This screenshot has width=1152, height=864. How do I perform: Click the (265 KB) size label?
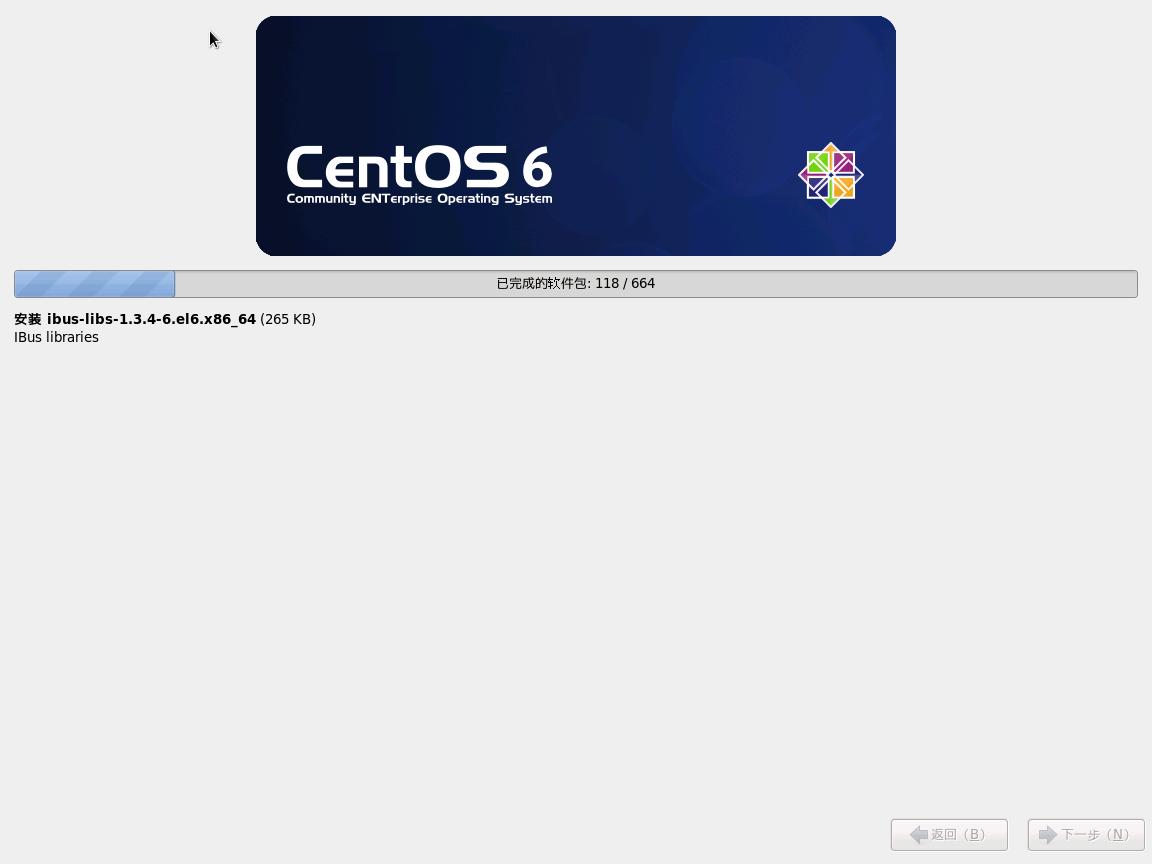[x=287, y=319]
